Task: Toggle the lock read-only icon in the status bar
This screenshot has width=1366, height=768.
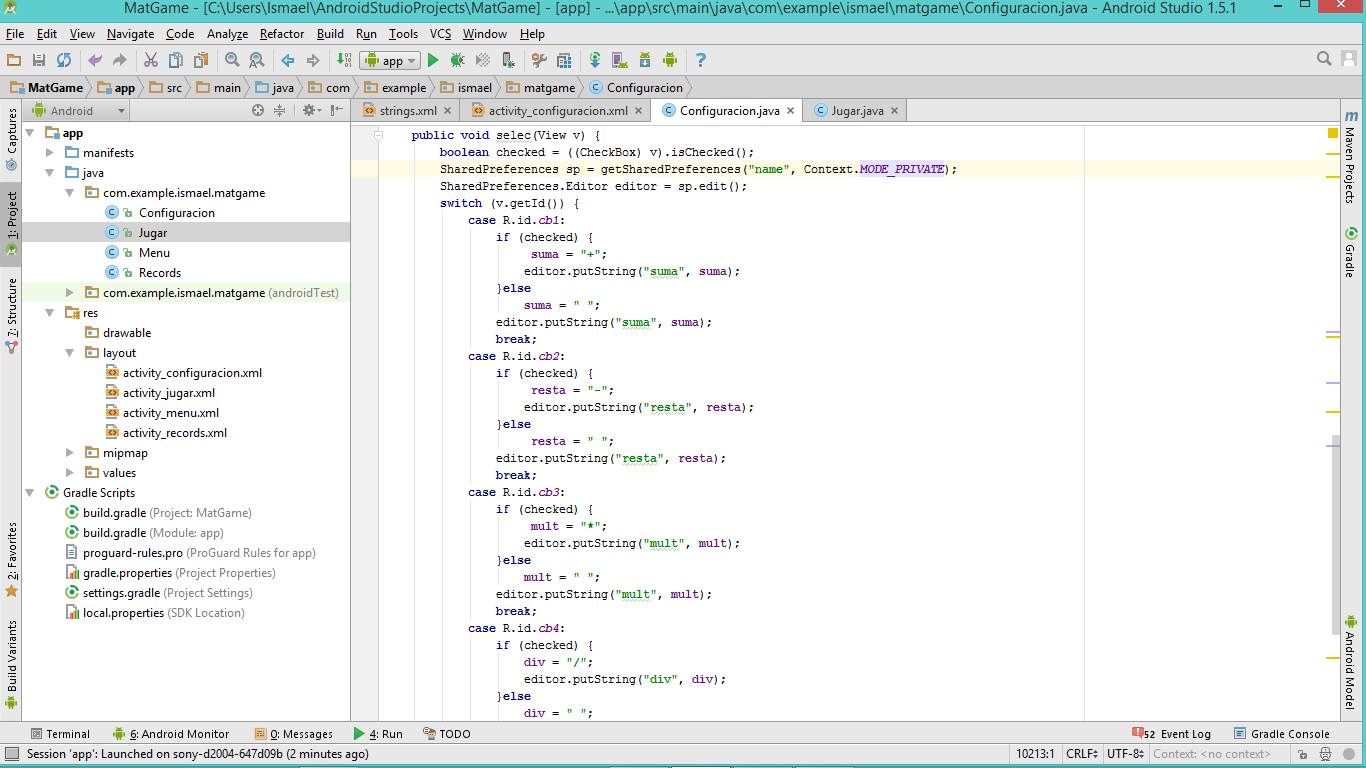Action: 1303,754
